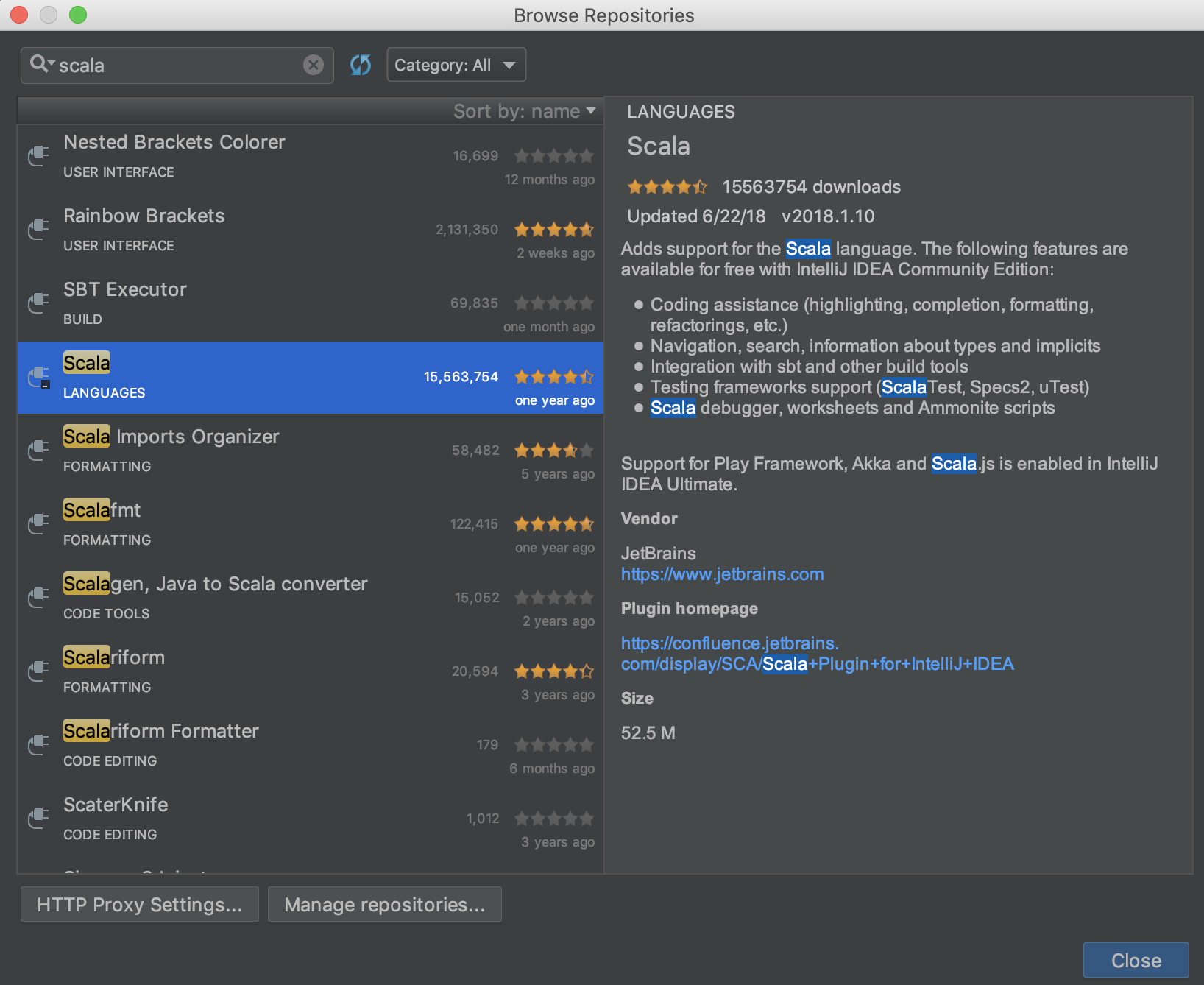The image size is (1204, 985).
Task: Select the SBT Executor plugin
Action: (x=310, y=304)
